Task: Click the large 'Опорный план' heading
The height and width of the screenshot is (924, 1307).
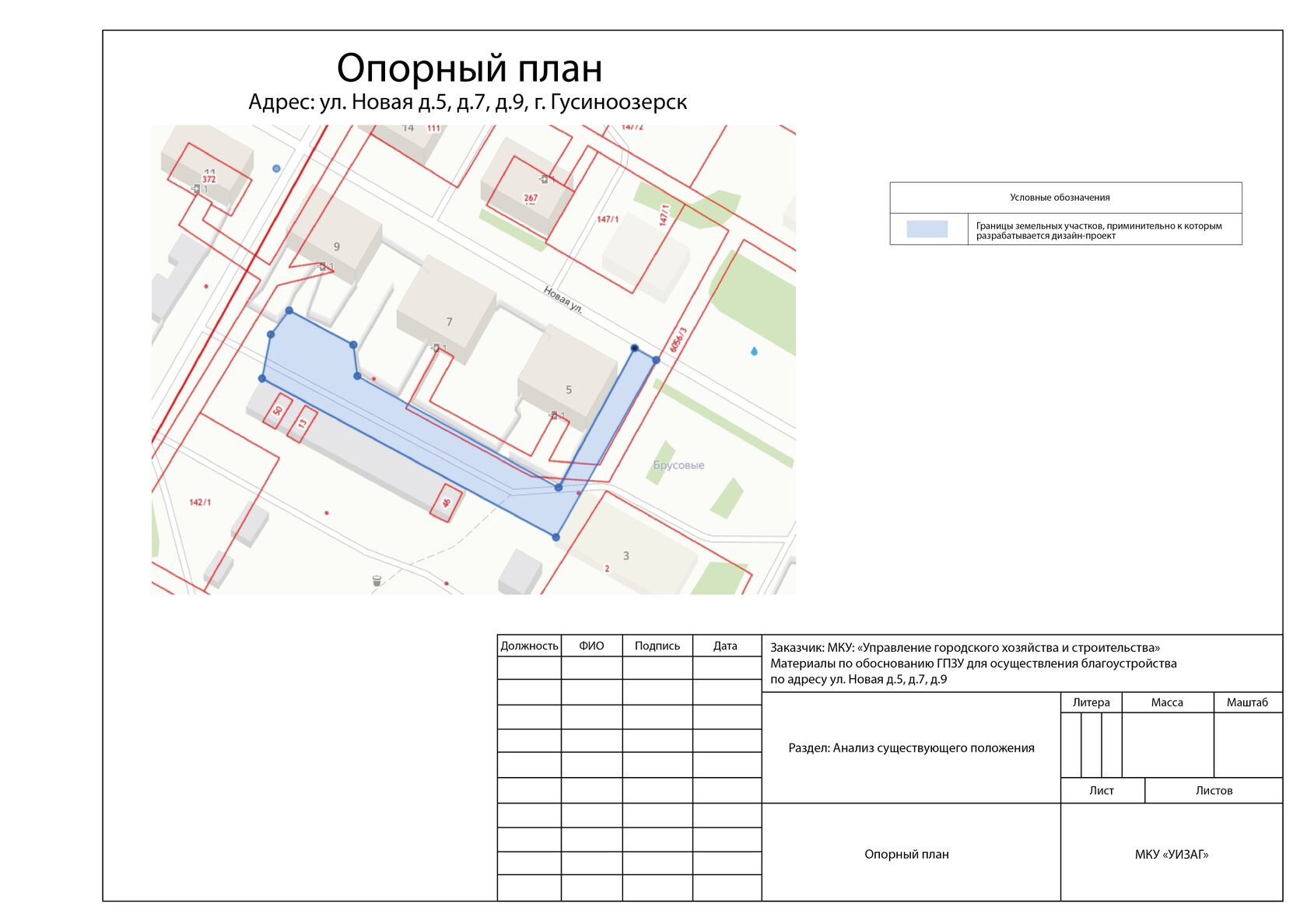Action: coord(469,68)
